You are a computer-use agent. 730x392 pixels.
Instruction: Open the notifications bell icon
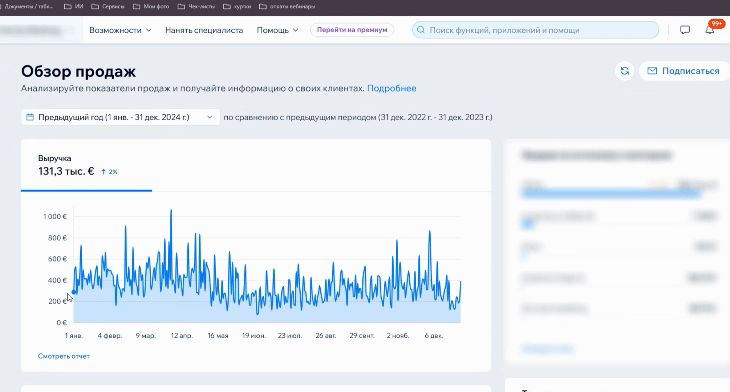[x=710, y=30]
